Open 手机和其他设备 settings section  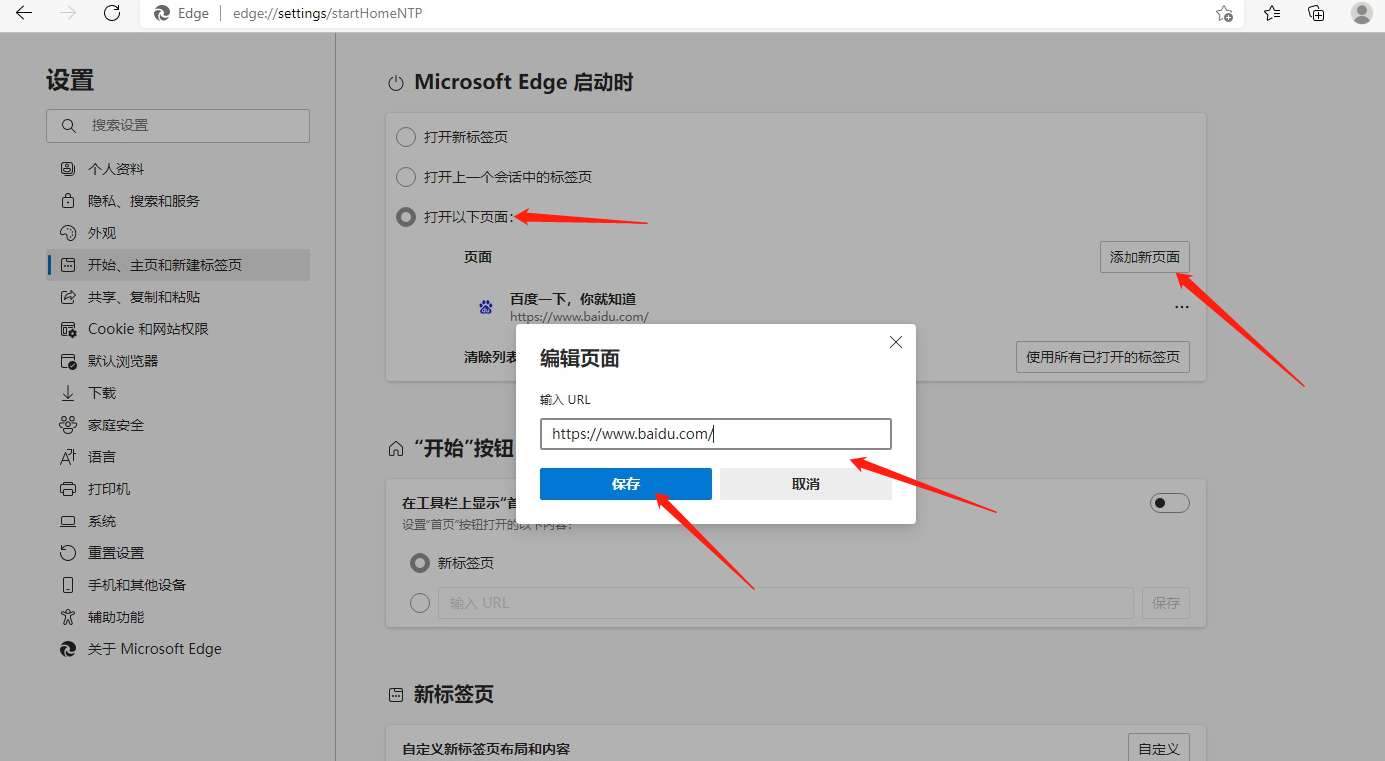point(178,585)
